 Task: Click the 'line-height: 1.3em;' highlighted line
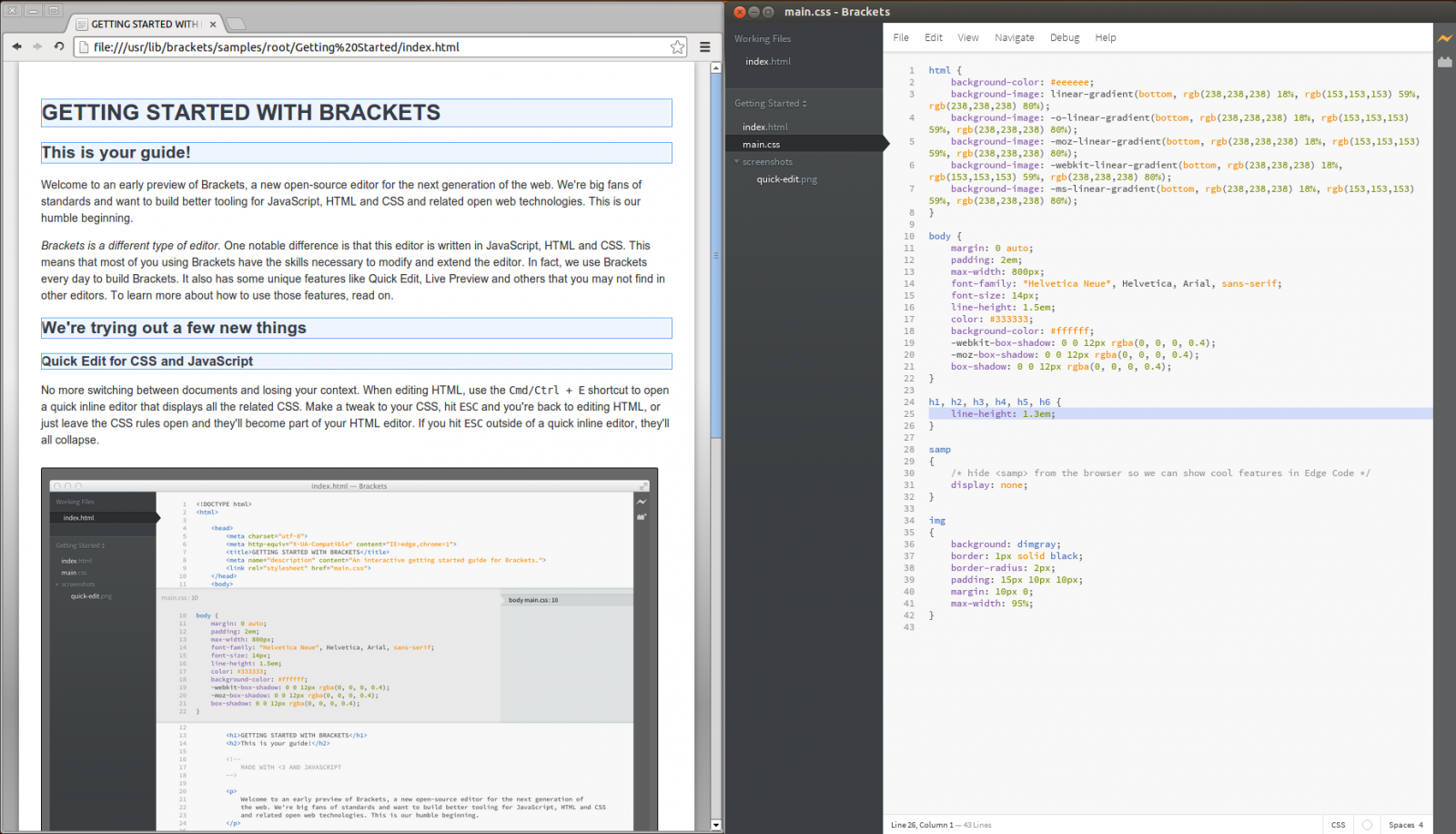[1003, 413]
